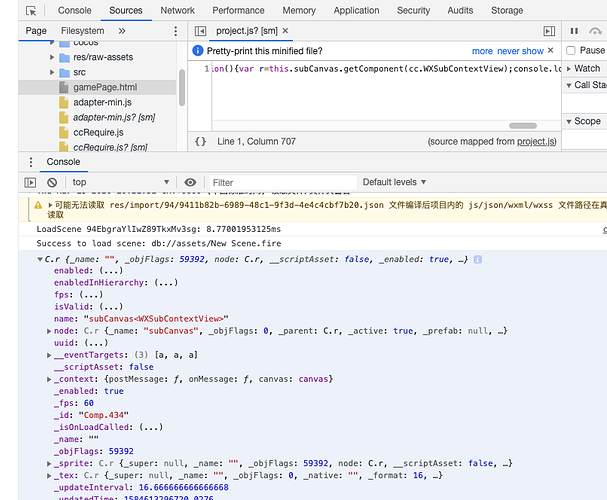Screen dimensions: 607x500
Task: Evaluate the uuid: (...) getter
Action: click(97, 343)
